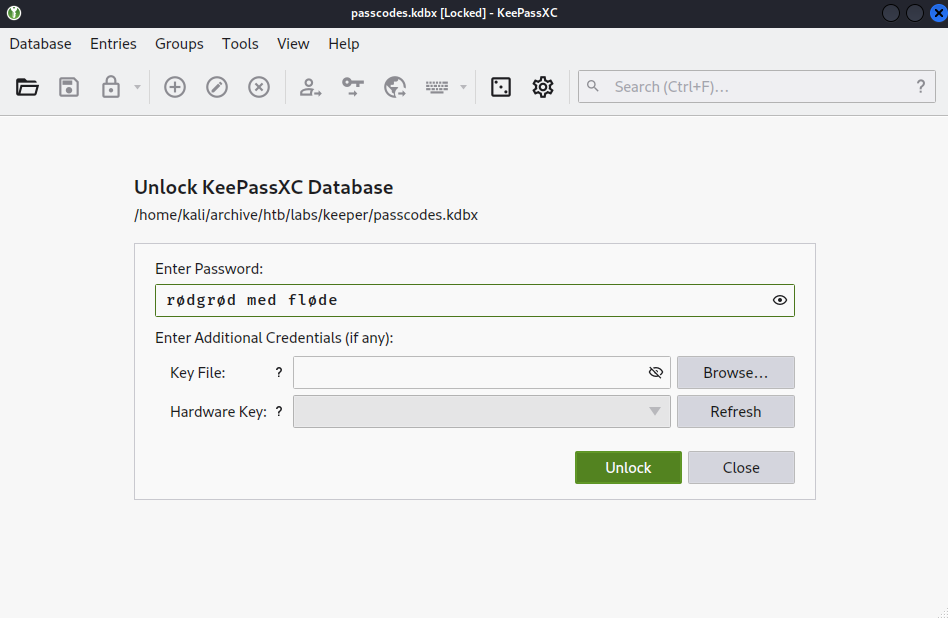Image resolution: width=948 pixels, height=618 pixels.
Task: Click the KeePassXC logo in title bar
Action: [x=14, y=13]
